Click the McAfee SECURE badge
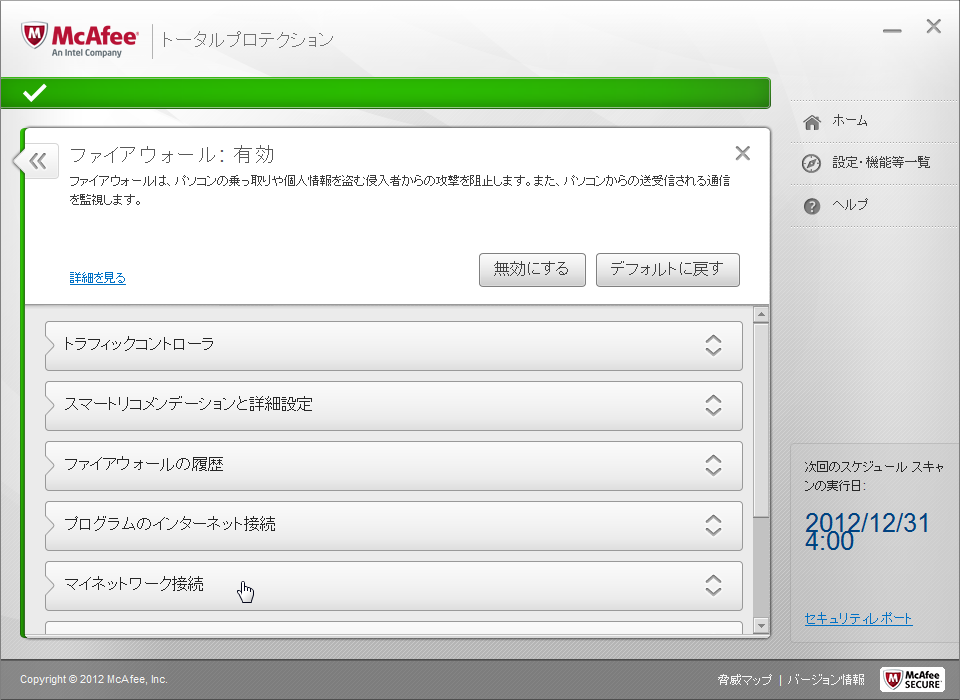The height and width of the screenshot is (700, 960). click(x=911, y=679)
